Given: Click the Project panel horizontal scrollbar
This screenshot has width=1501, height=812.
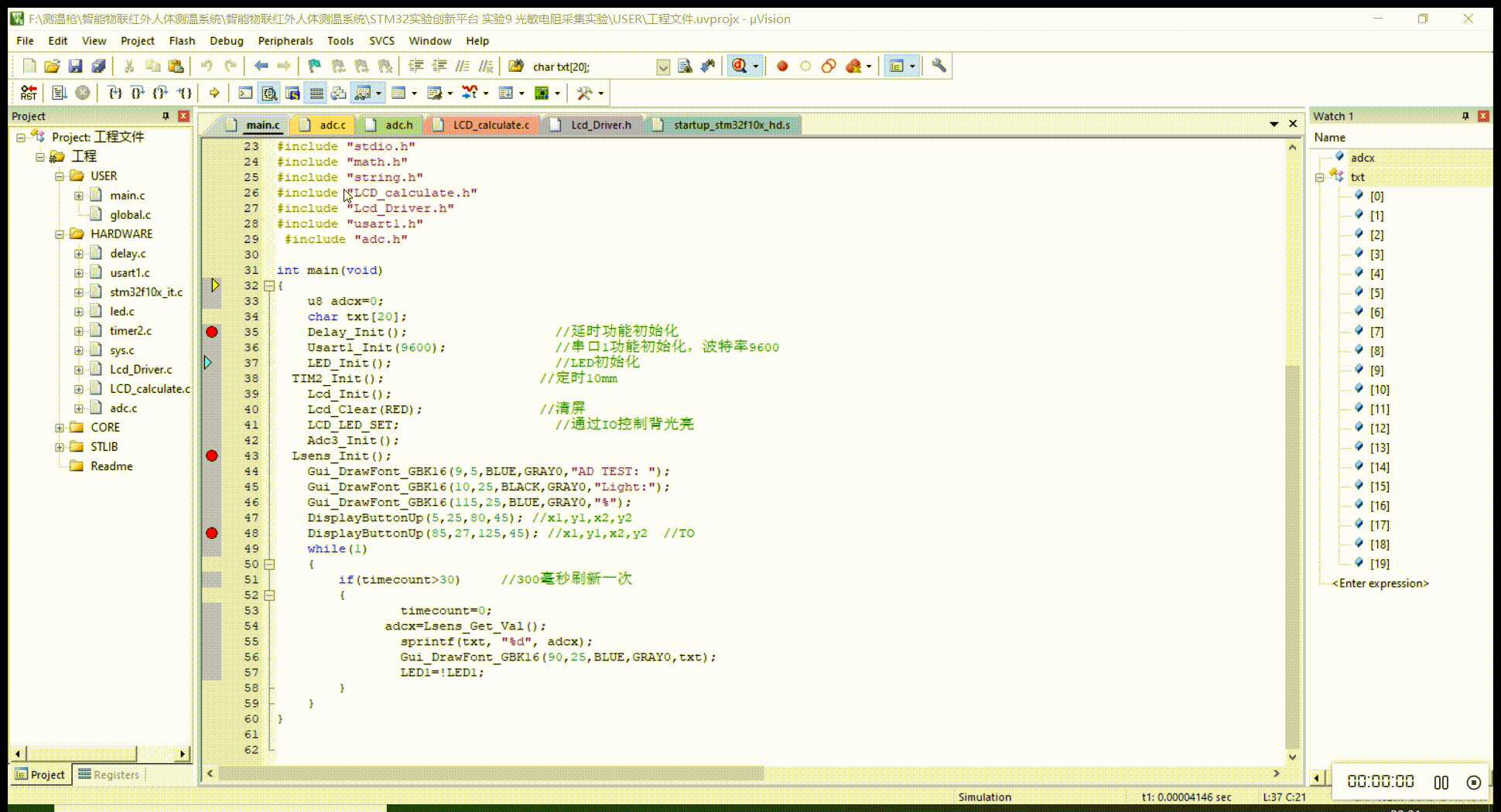Looking at the screenshot, I should (x=99, y=753).
